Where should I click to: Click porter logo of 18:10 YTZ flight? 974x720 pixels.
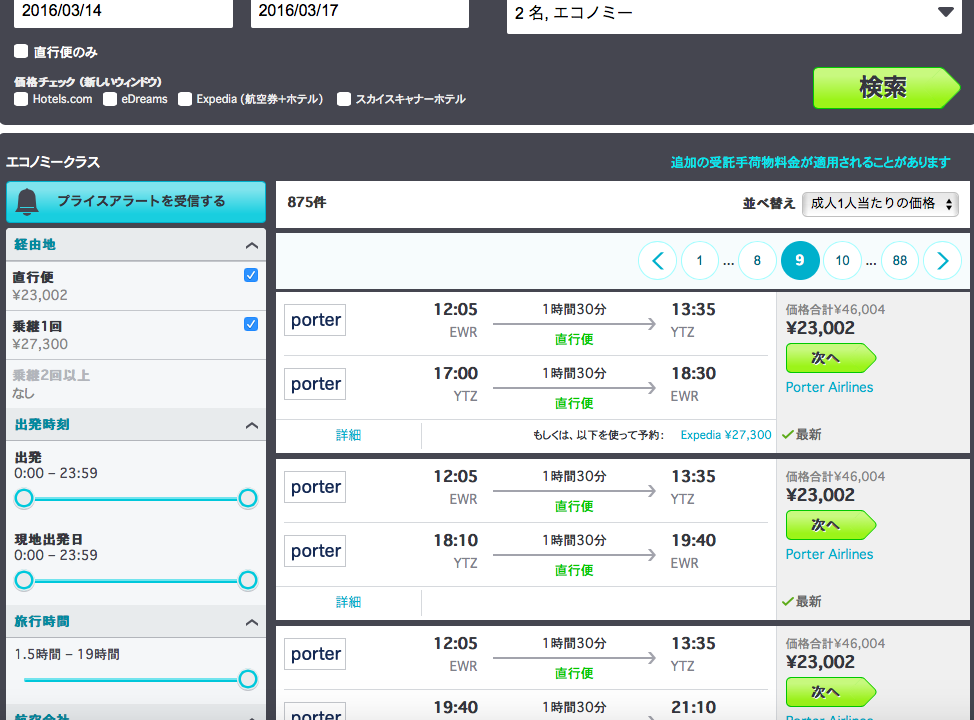point(315,551)
